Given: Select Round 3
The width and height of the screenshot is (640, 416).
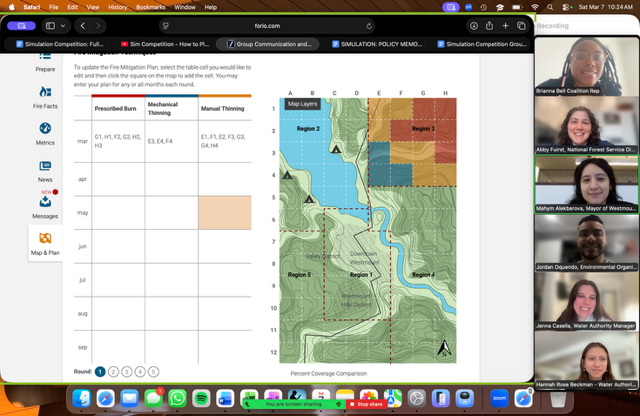Looking at the screenshot, I should (x=127, y=372).
